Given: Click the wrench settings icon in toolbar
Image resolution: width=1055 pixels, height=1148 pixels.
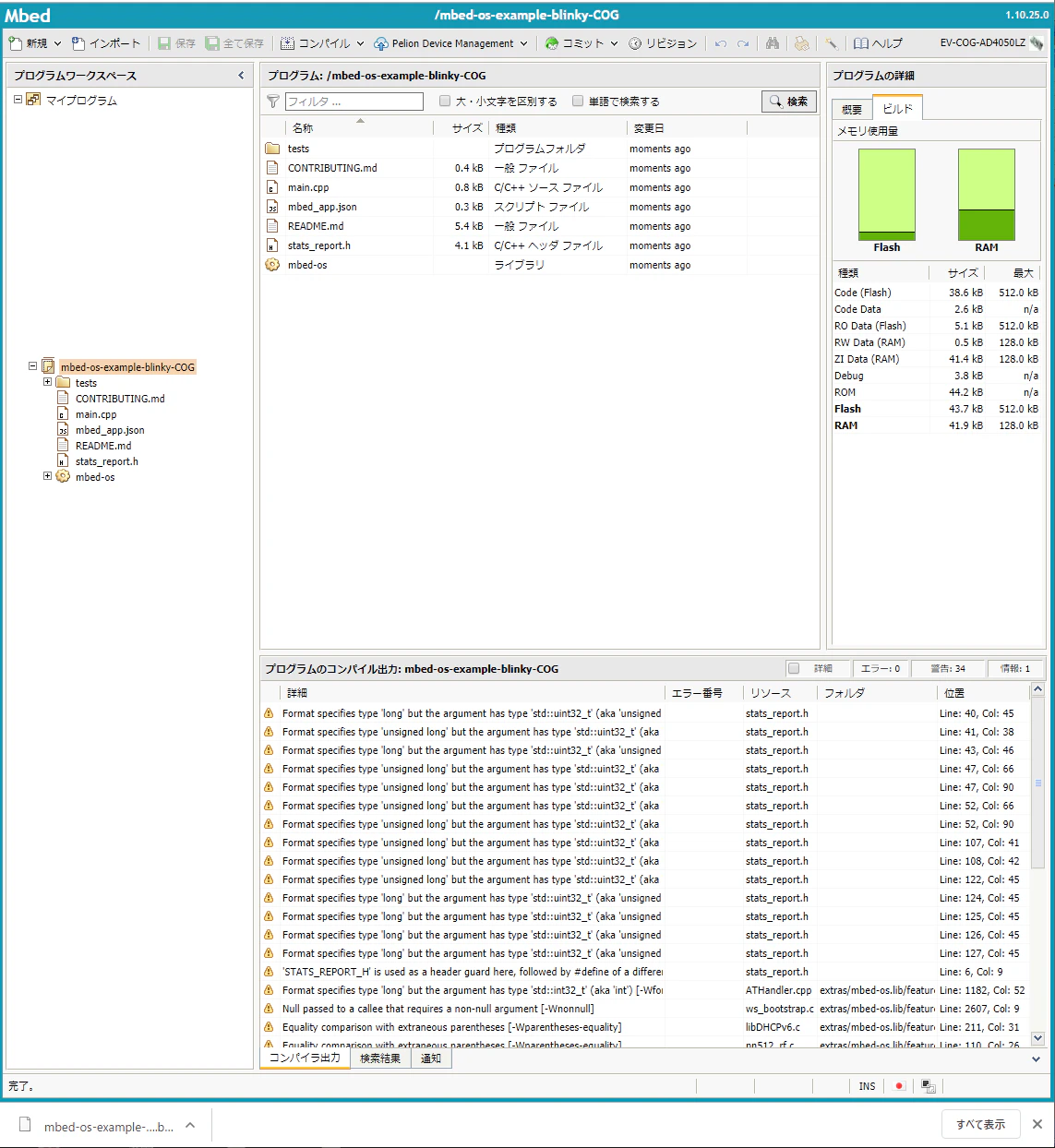Looking at the screenshot, I should [831, 43].
